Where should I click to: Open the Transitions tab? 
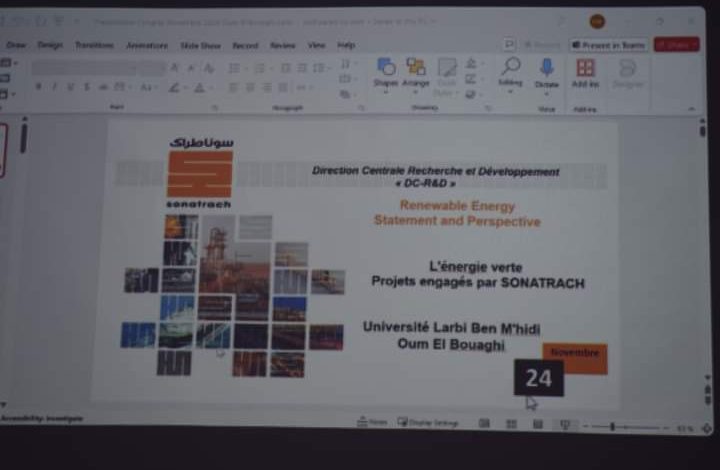(95, 45)
